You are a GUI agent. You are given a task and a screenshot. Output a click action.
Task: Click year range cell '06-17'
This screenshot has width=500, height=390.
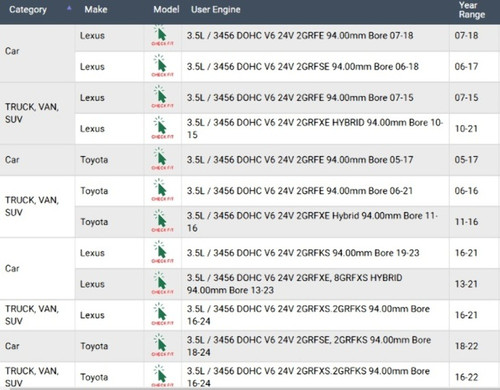point(466,66)
